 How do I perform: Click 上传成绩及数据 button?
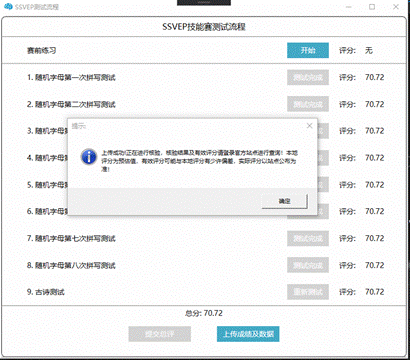point(248,334)
